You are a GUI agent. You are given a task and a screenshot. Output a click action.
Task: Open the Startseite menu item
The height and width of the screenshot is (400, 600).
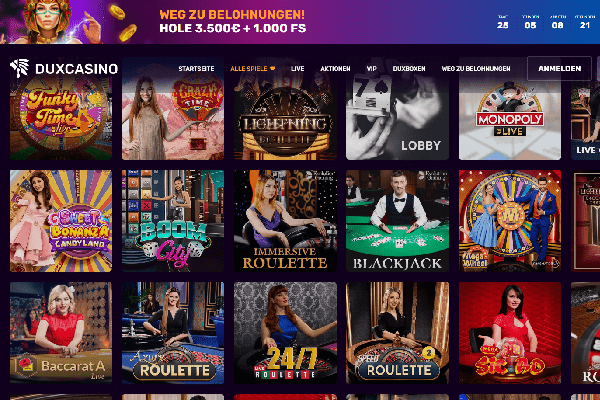click(196, 69)
